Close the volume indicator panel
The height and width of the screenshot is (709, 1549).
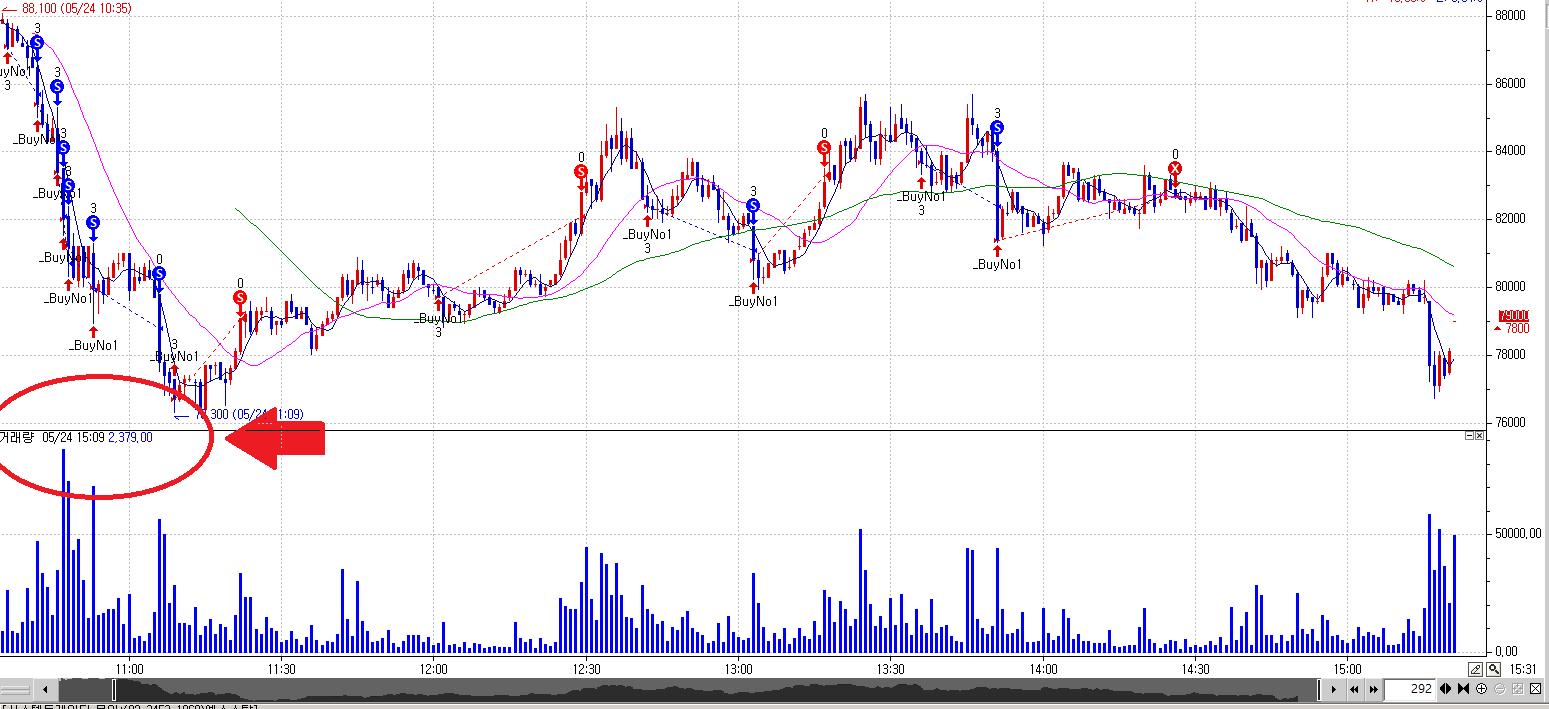(1481, 436)
